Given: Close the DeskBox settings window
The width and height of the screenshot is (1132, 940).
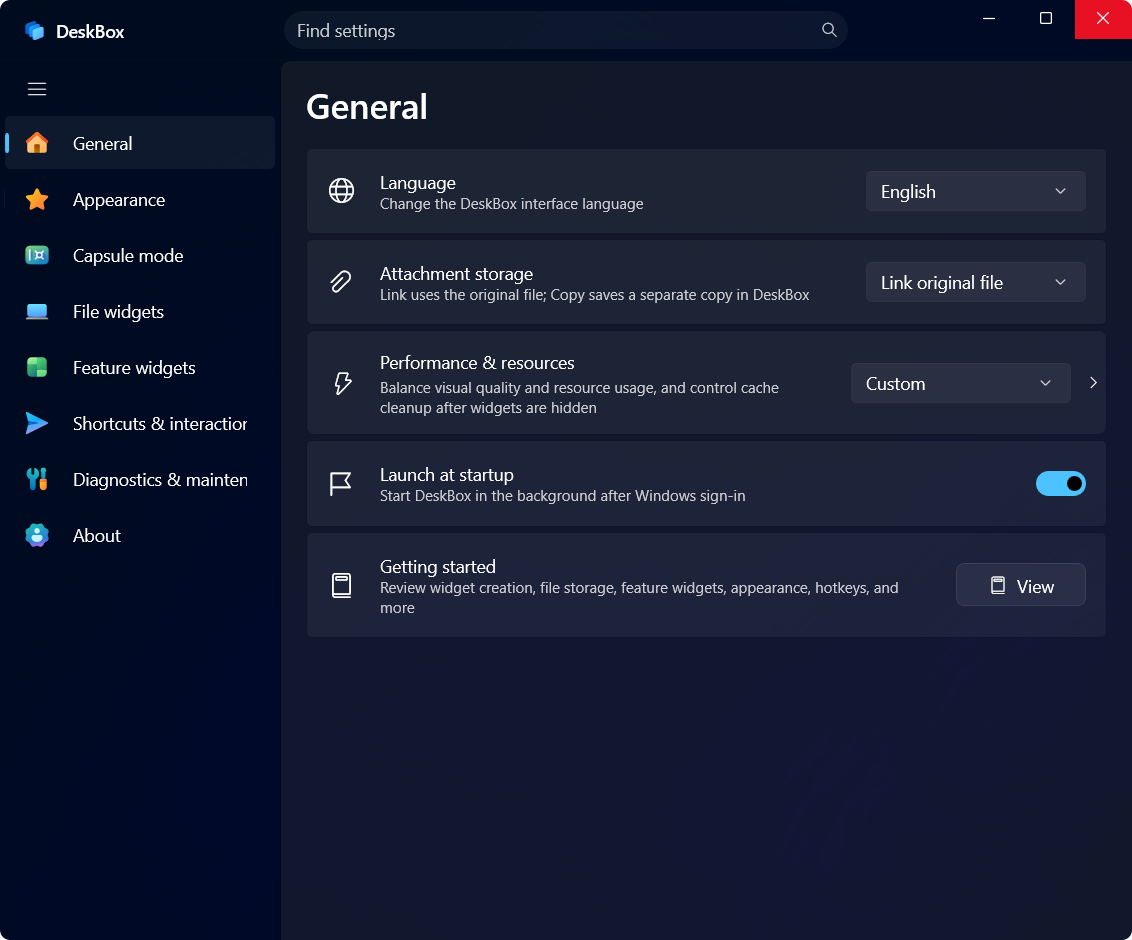Looking at the screenshot, I should pos(1103,19).
